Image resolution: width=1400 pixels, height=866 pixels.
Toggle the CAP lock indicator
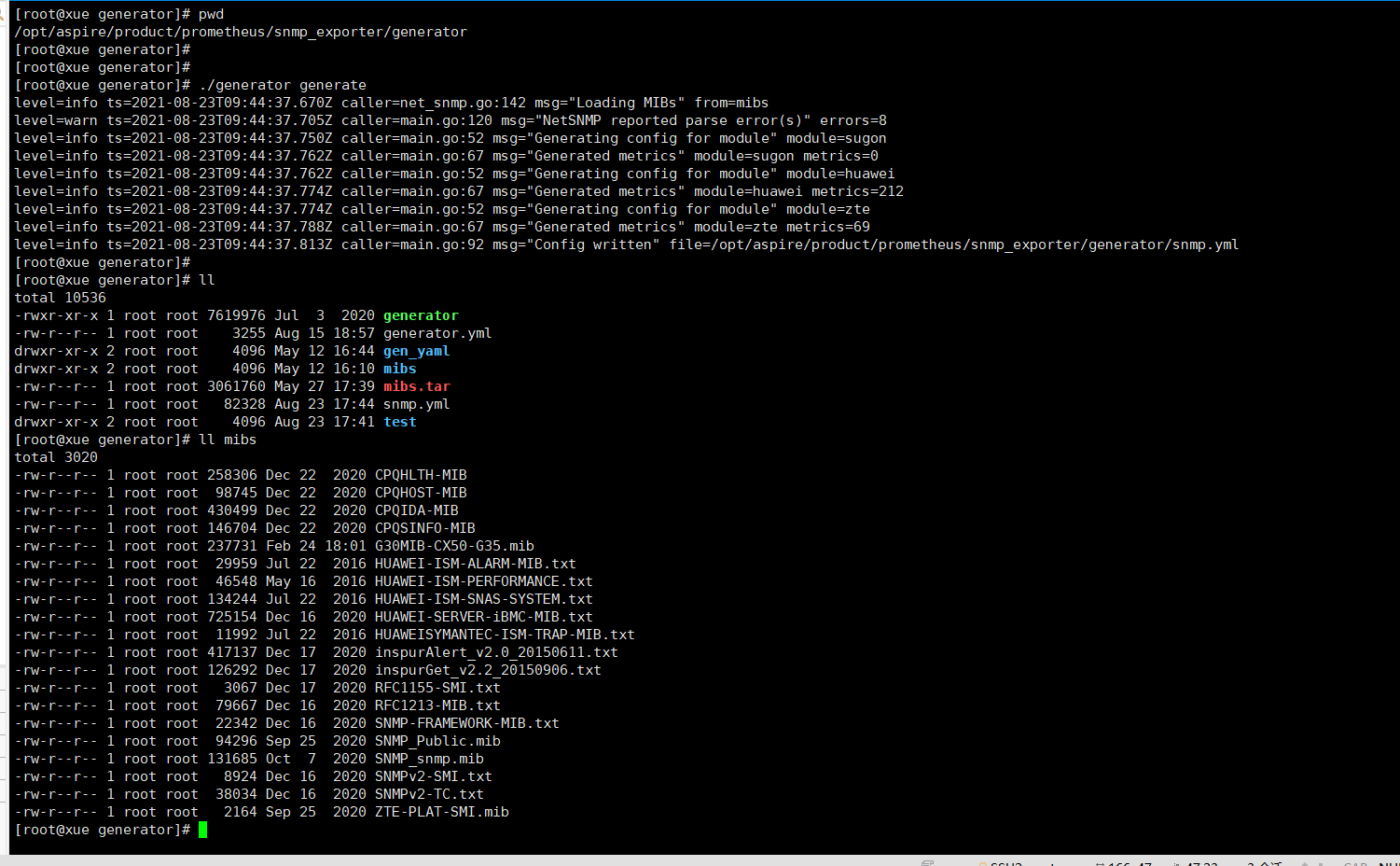1354,863
